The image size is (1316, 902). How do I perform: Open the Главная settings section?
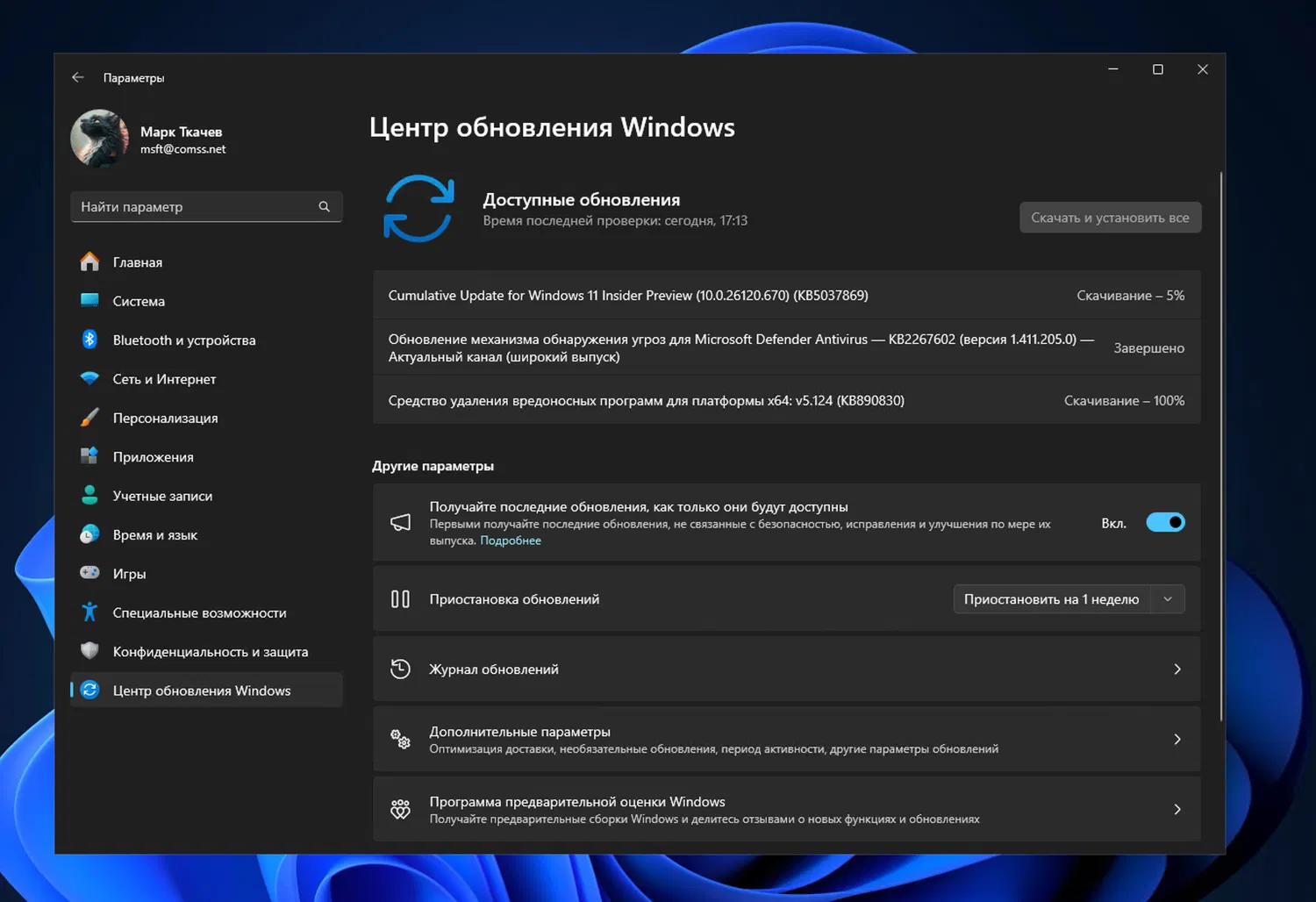[206, 262]
